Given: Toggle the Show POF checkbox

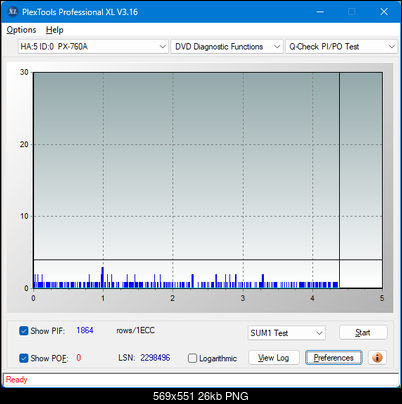Looking at the screenshot, I should (x=24, y=358).
